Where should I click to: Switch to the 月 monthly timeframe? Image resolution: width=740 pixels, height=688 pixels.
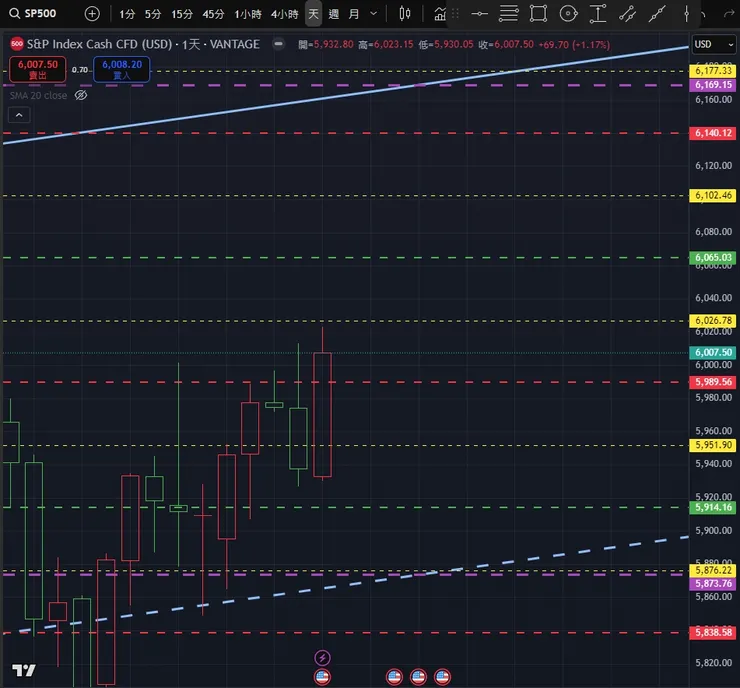click(354, 14)
